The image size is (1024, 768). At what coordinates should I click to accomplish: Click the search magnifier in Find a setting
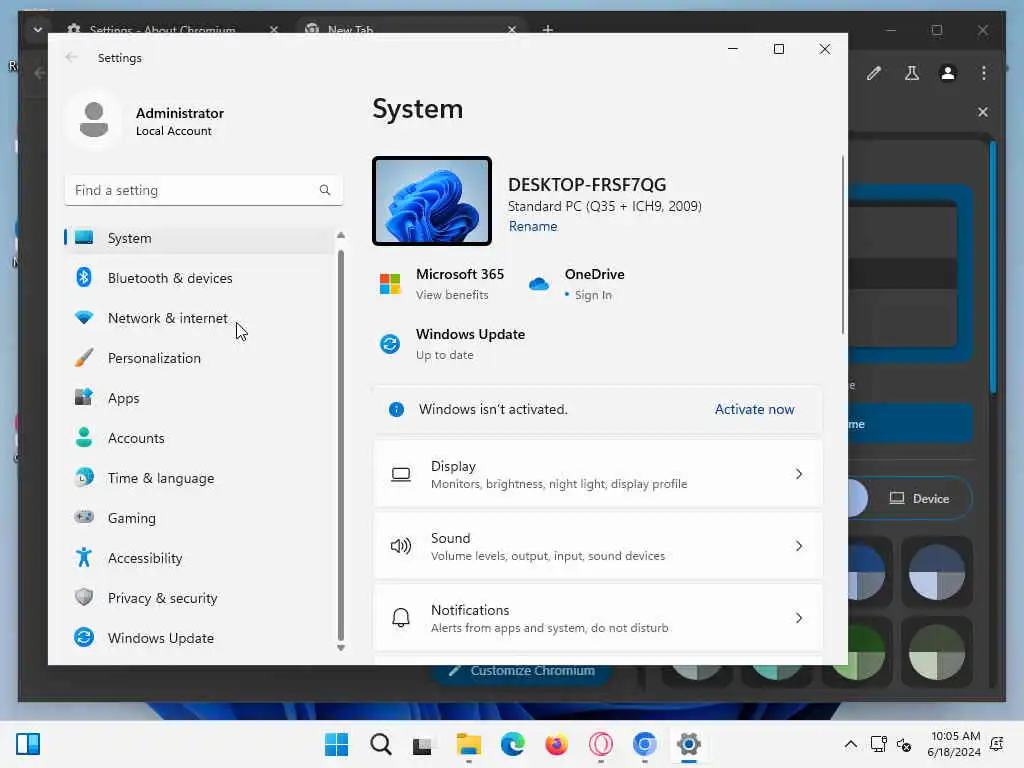tap(325, 190)
